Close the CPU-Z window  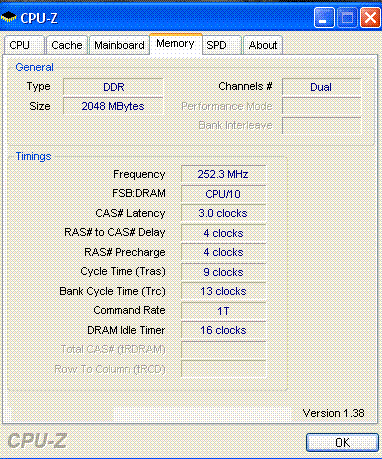click(370, 18)
